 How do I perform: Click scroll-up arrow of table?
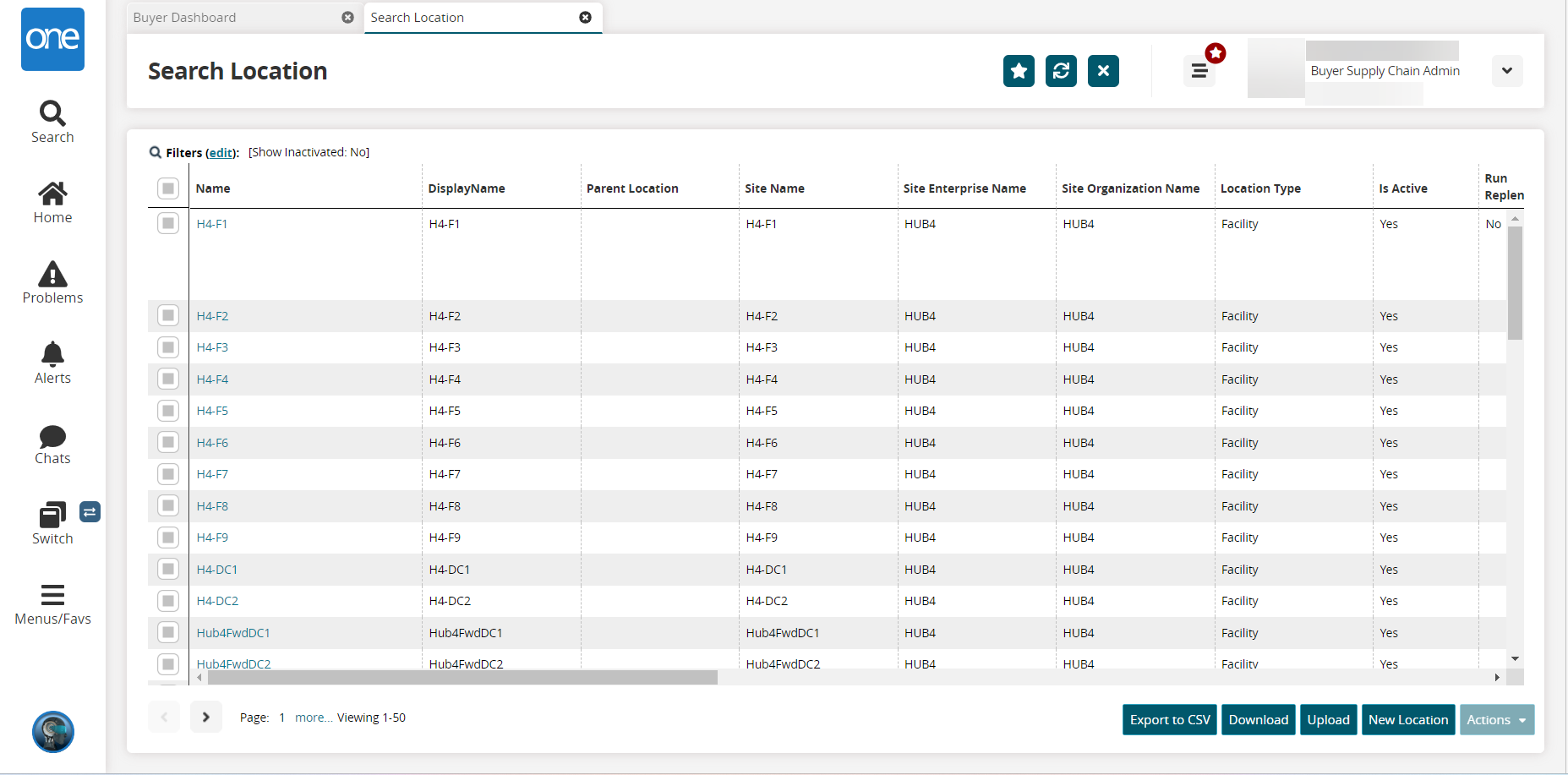[1515, 219]
